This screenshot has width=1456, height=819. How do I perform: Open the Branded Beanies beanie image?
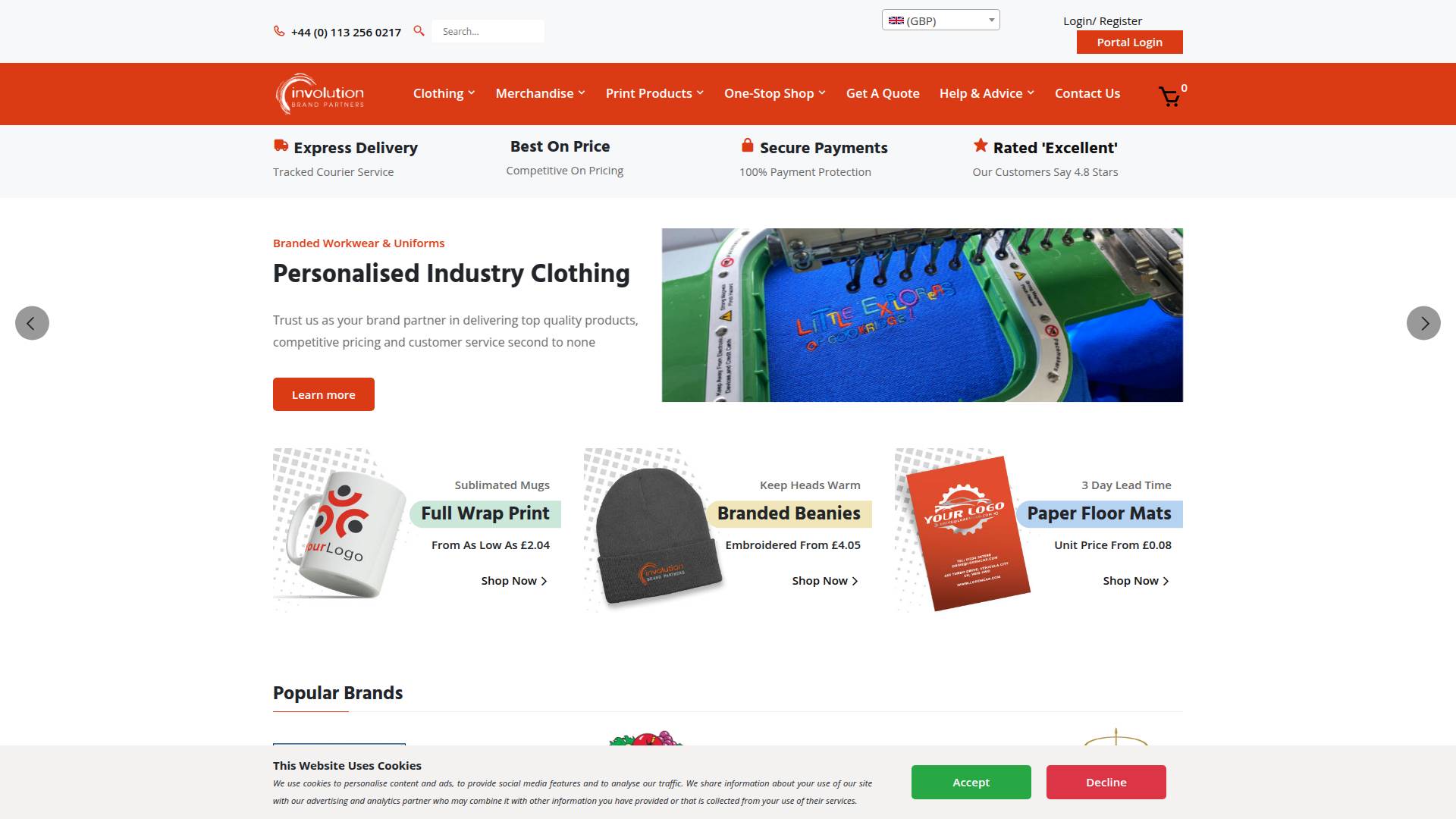click(657, 536)
